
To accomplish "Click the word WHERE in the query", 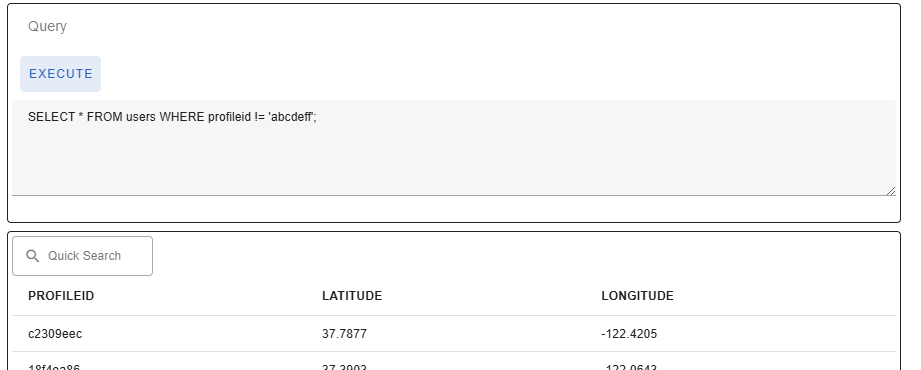I will click(x=182, y=117).
